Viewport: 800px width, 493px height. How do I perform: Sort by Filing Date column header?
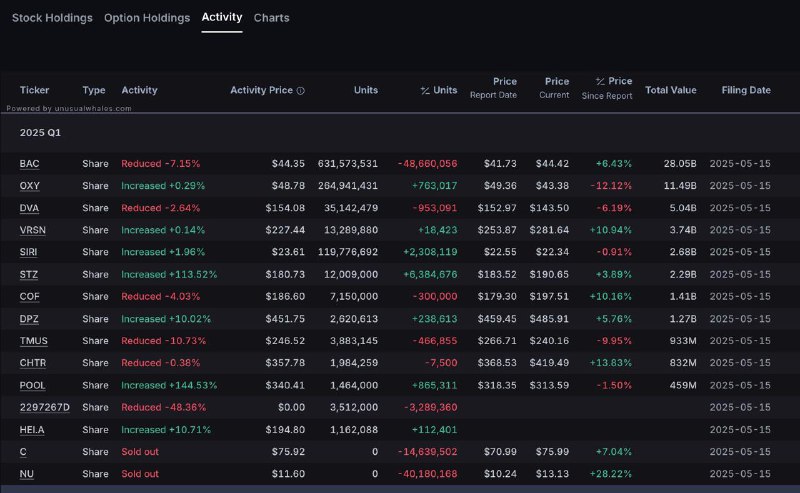click(x=746, y=90)
